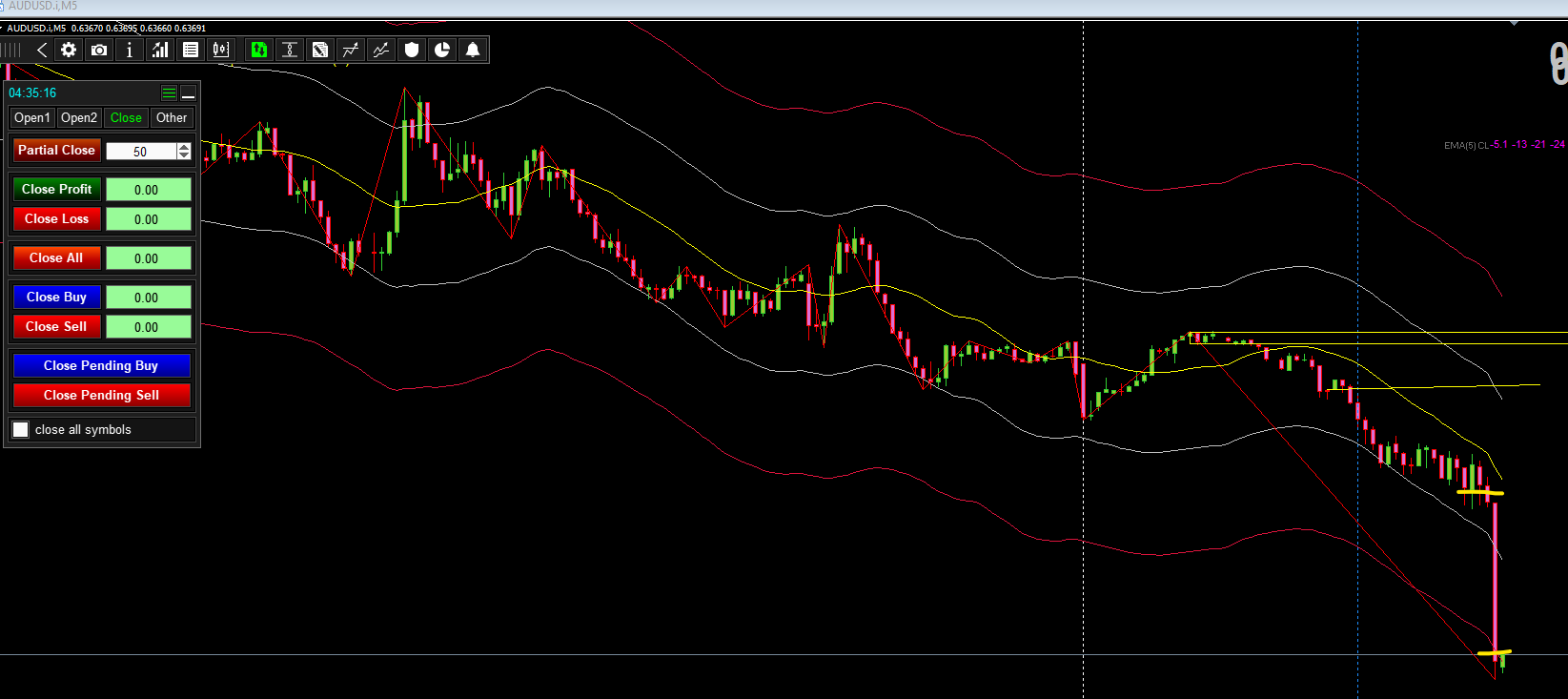Click the Close Buy button

coord(56,297)
